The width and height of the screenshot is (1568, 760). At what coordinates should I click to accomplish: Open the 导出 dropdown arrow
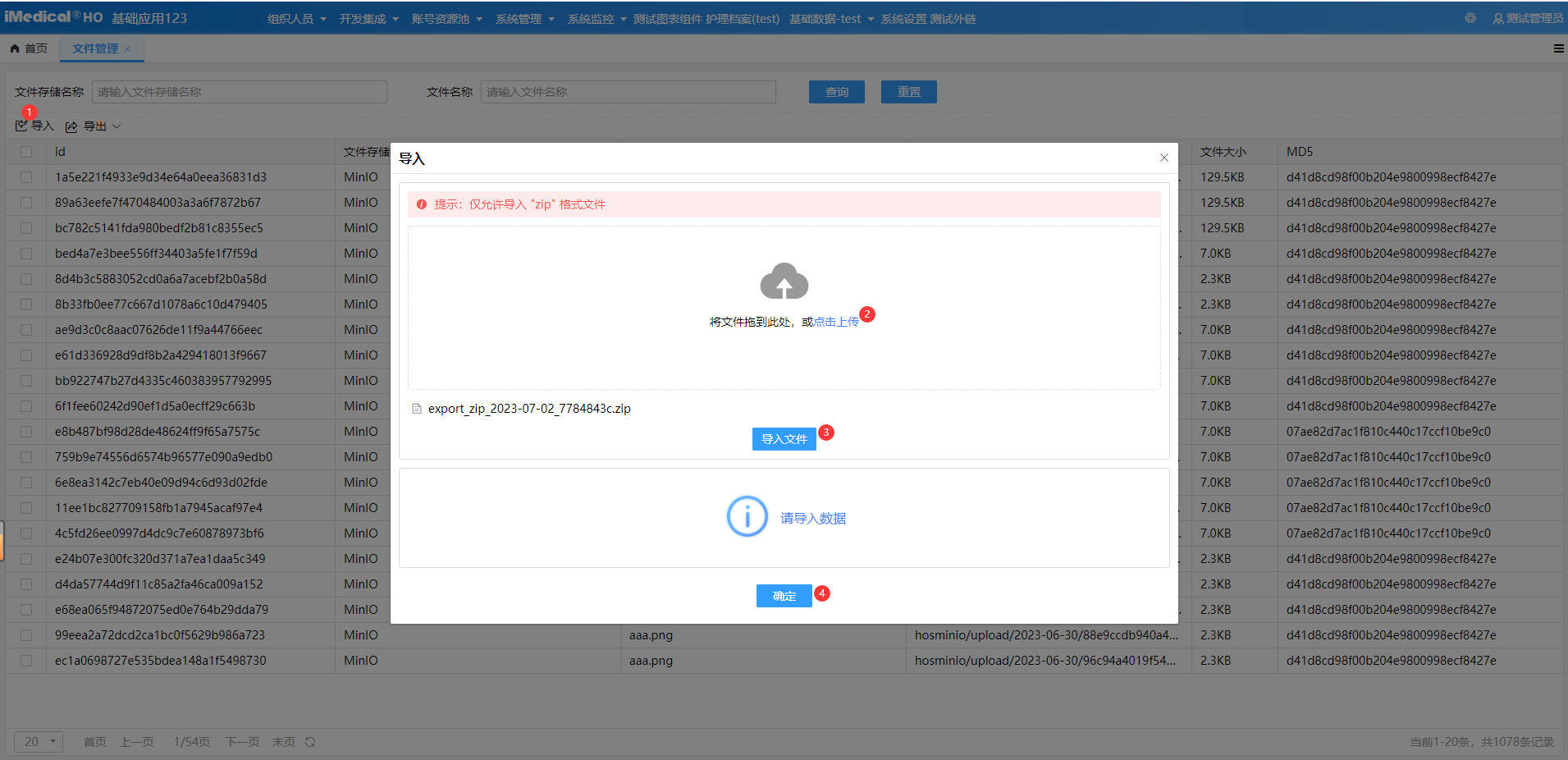(117, 126)
